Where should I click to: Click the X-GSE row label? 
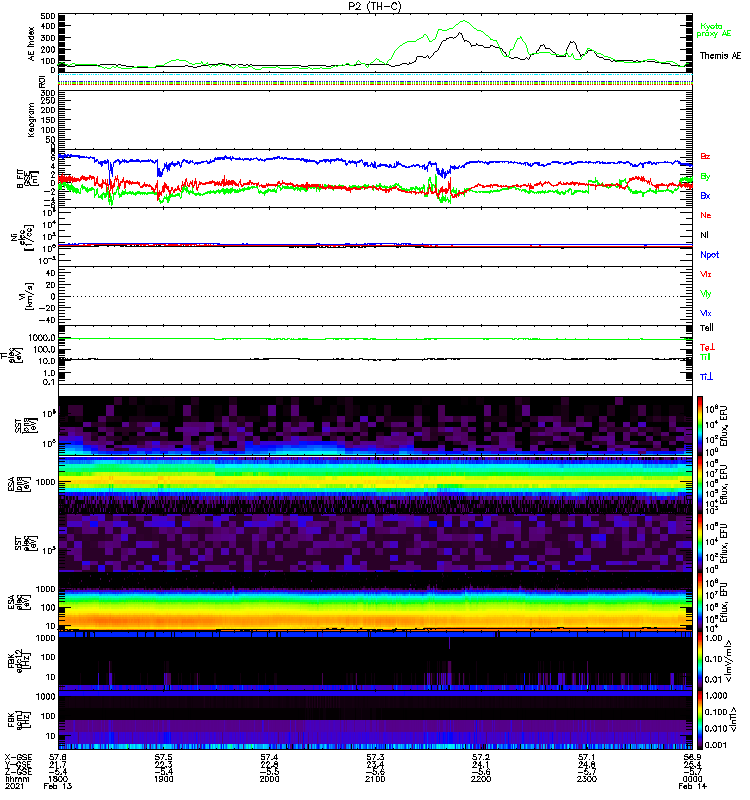click(18, 757)
